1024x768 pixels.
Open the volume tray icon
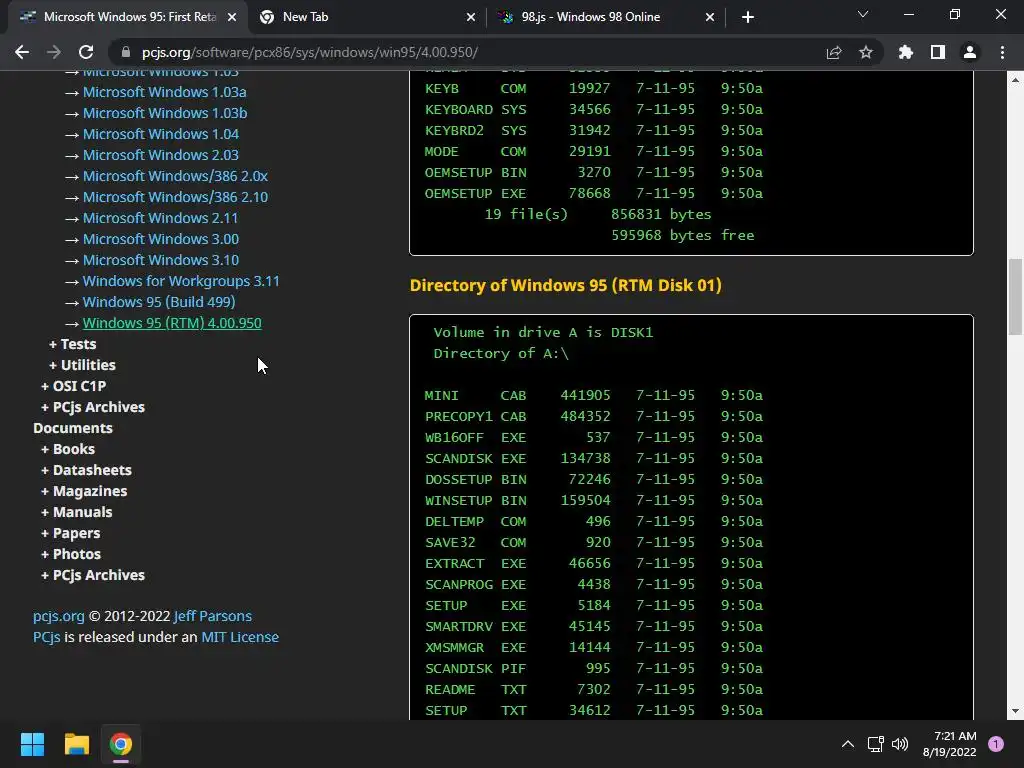[900, 744]
